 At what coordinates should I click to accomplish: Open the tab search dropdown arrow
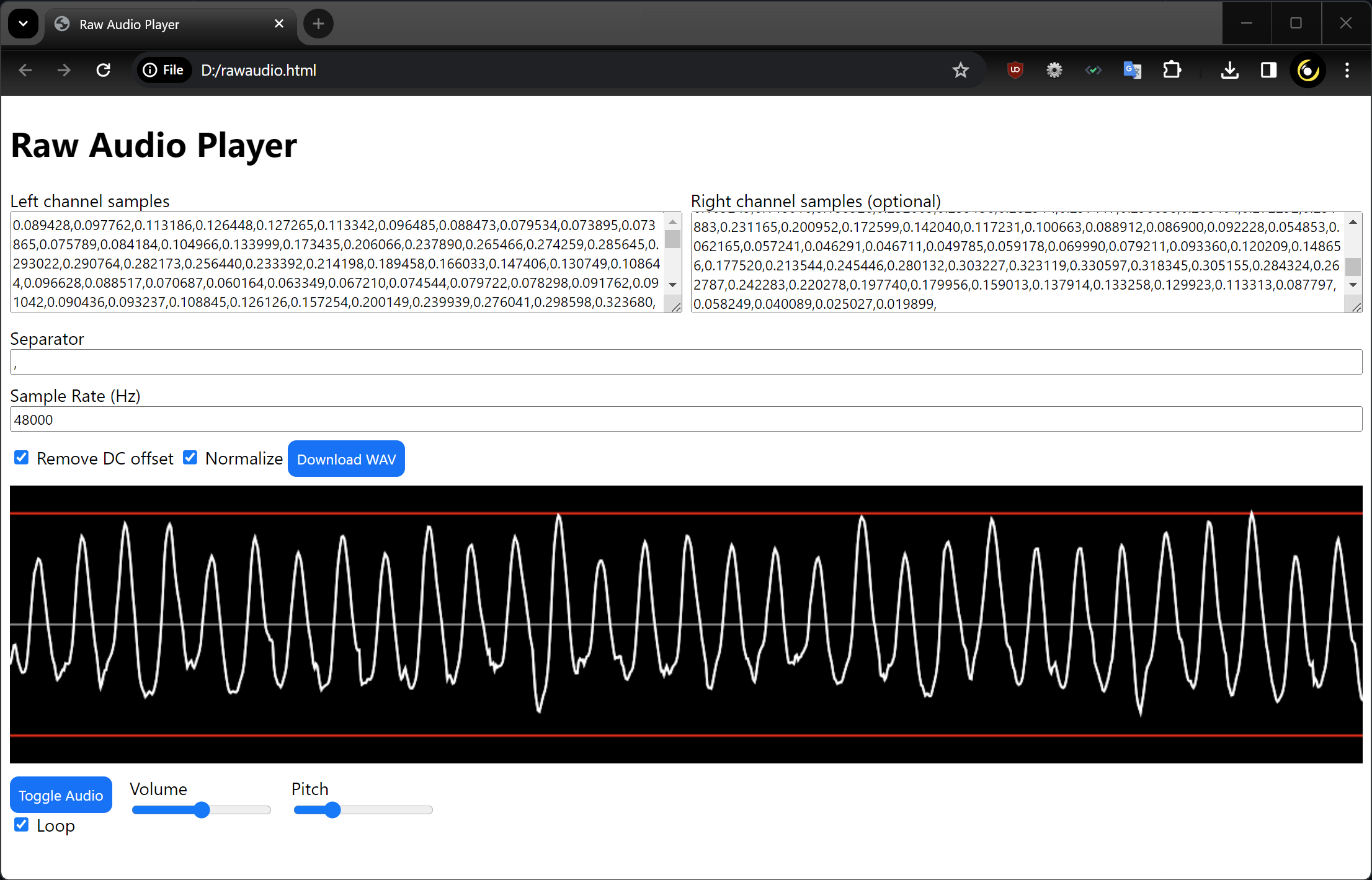(23, 24)
